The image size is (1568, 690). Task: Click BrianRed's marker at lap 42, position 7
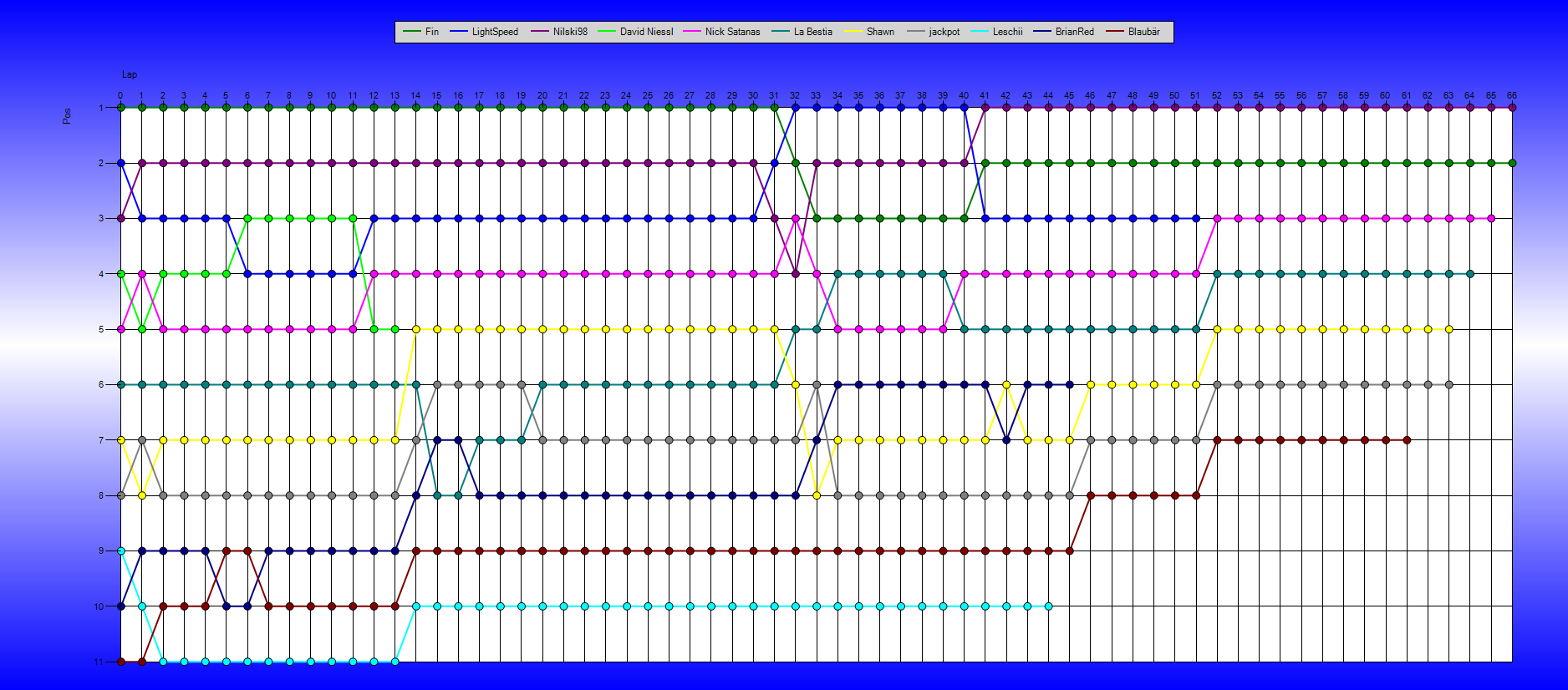click(1006, 439)
